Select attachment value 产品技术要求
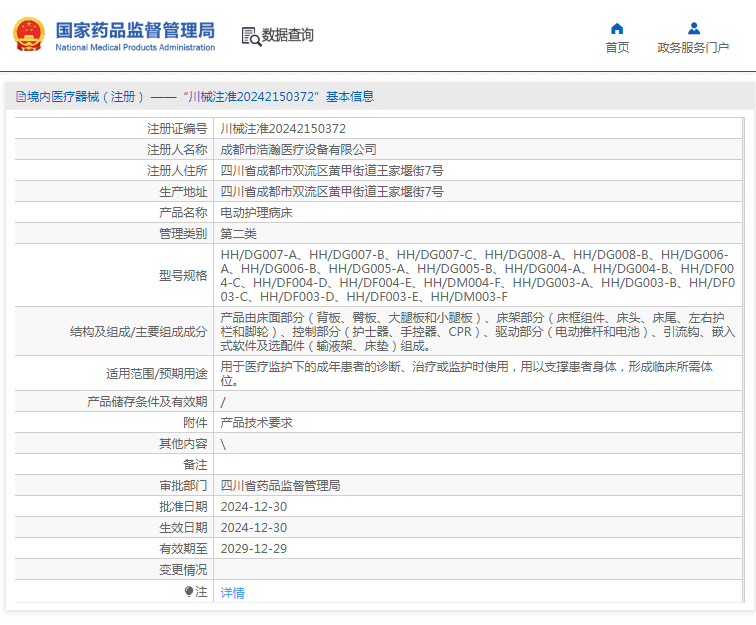 (256, 422)
